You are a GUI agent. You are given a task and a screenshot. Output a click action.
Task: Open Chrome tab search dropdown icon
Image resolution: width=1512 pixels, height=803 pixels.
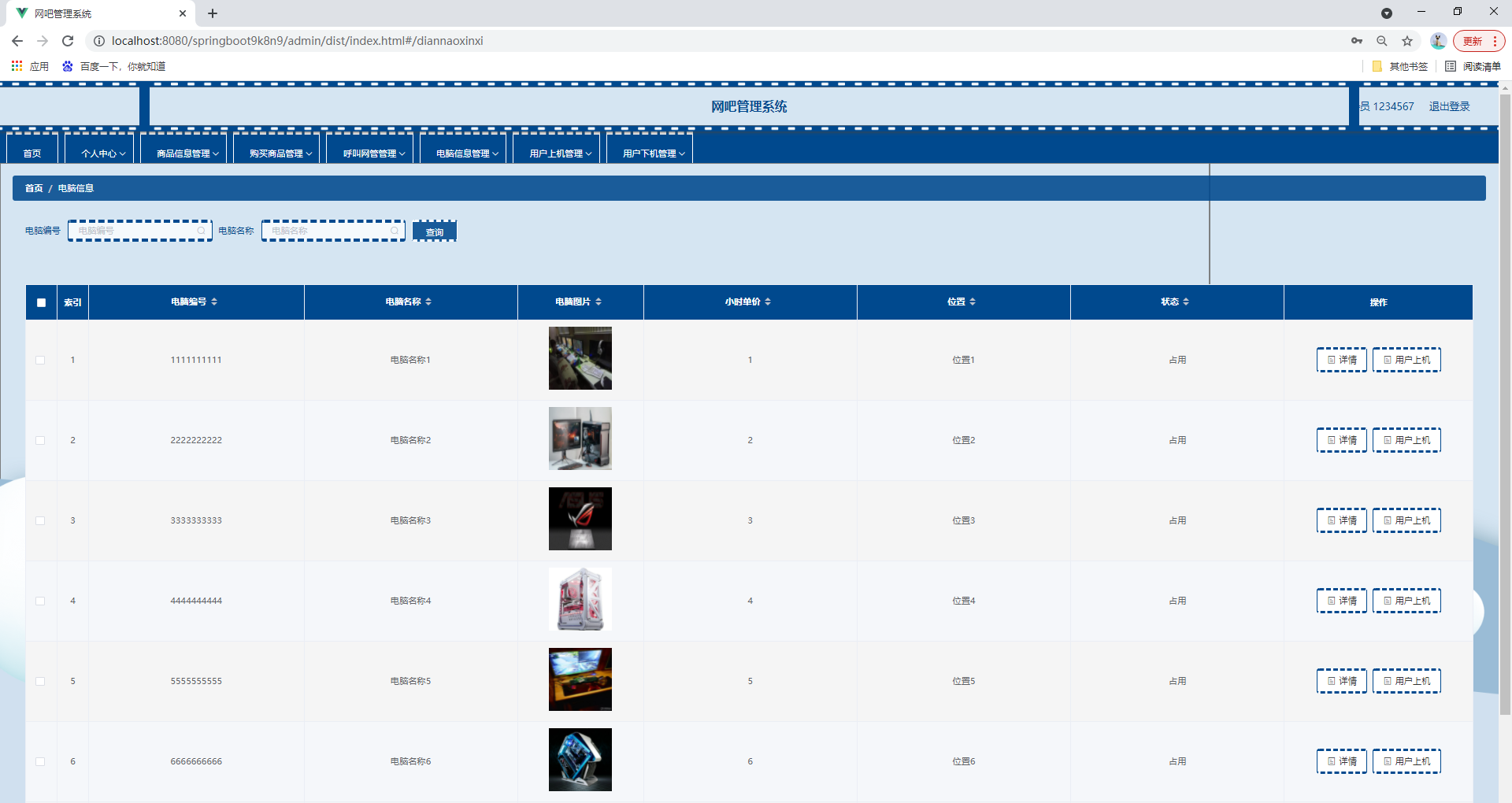[1387, 13]
